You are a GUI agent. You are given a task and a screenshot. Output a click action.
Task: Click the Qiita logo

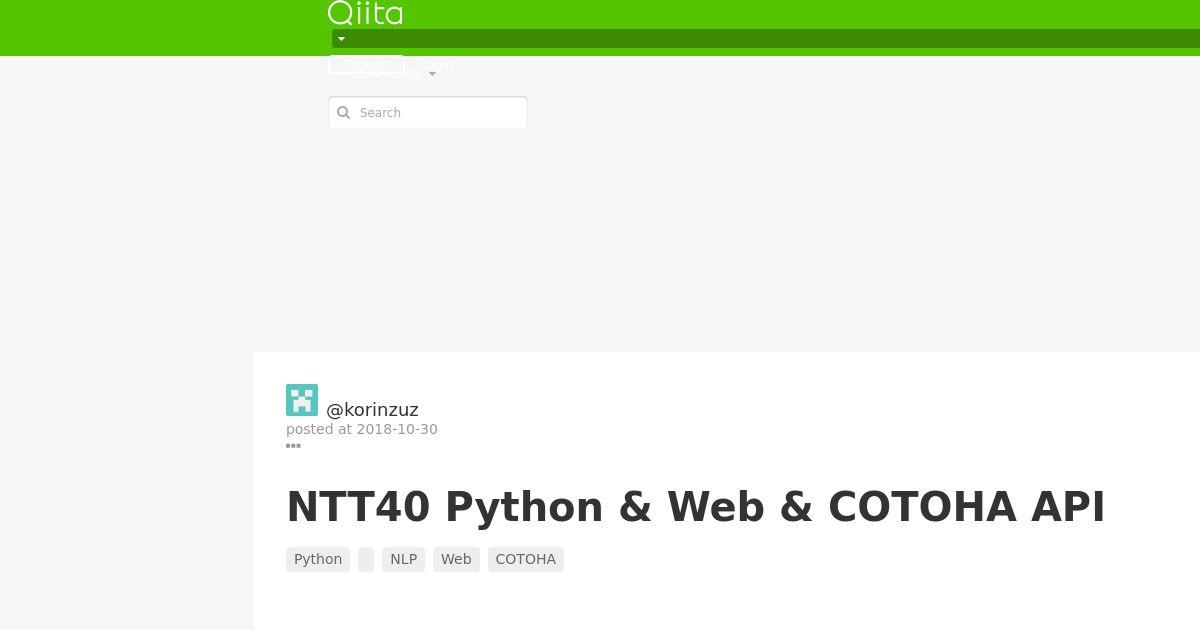pyautogui.click(x=365, y=13)
